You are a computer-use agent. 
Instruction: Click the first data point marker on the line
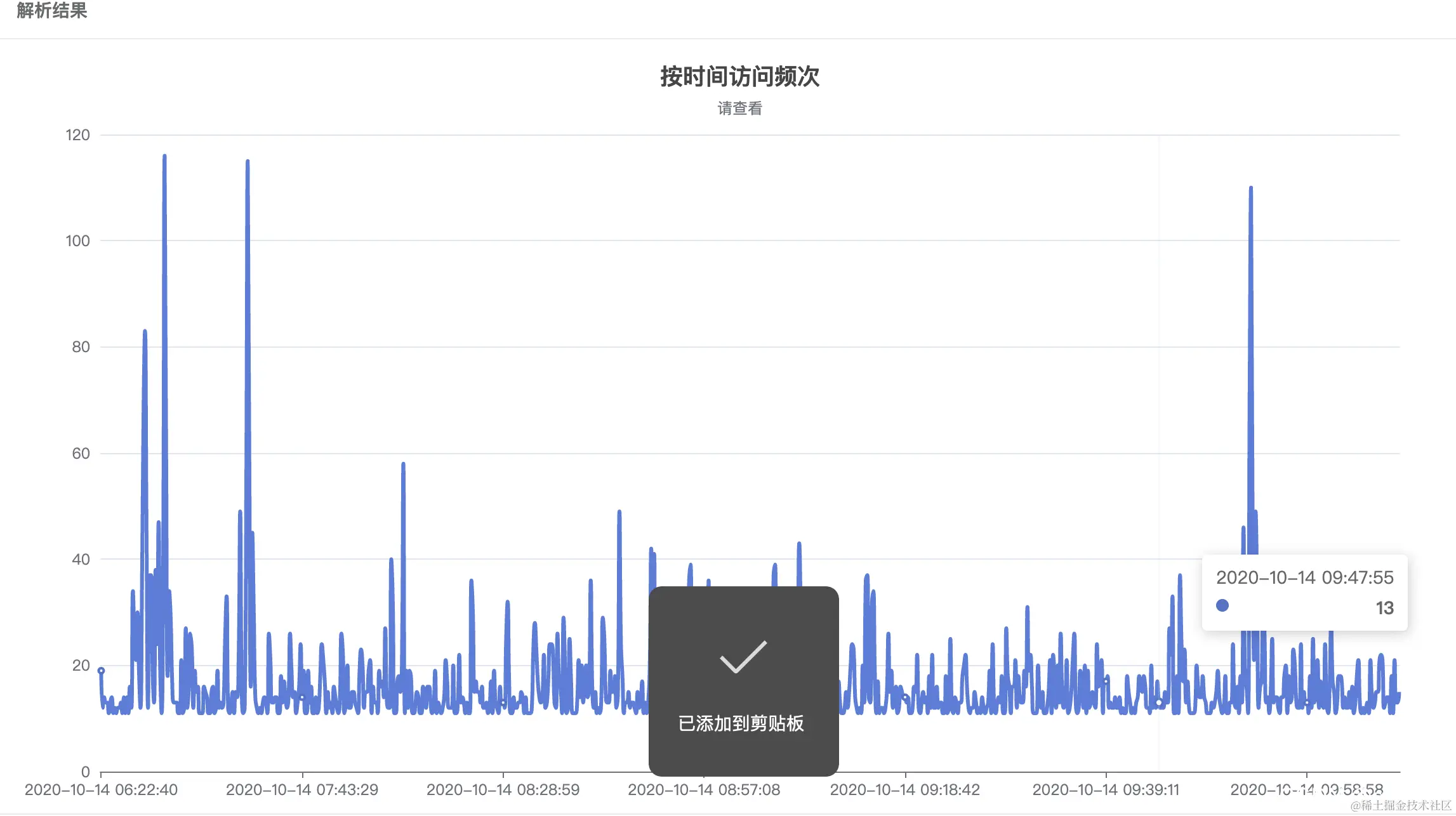click(101, 671)
